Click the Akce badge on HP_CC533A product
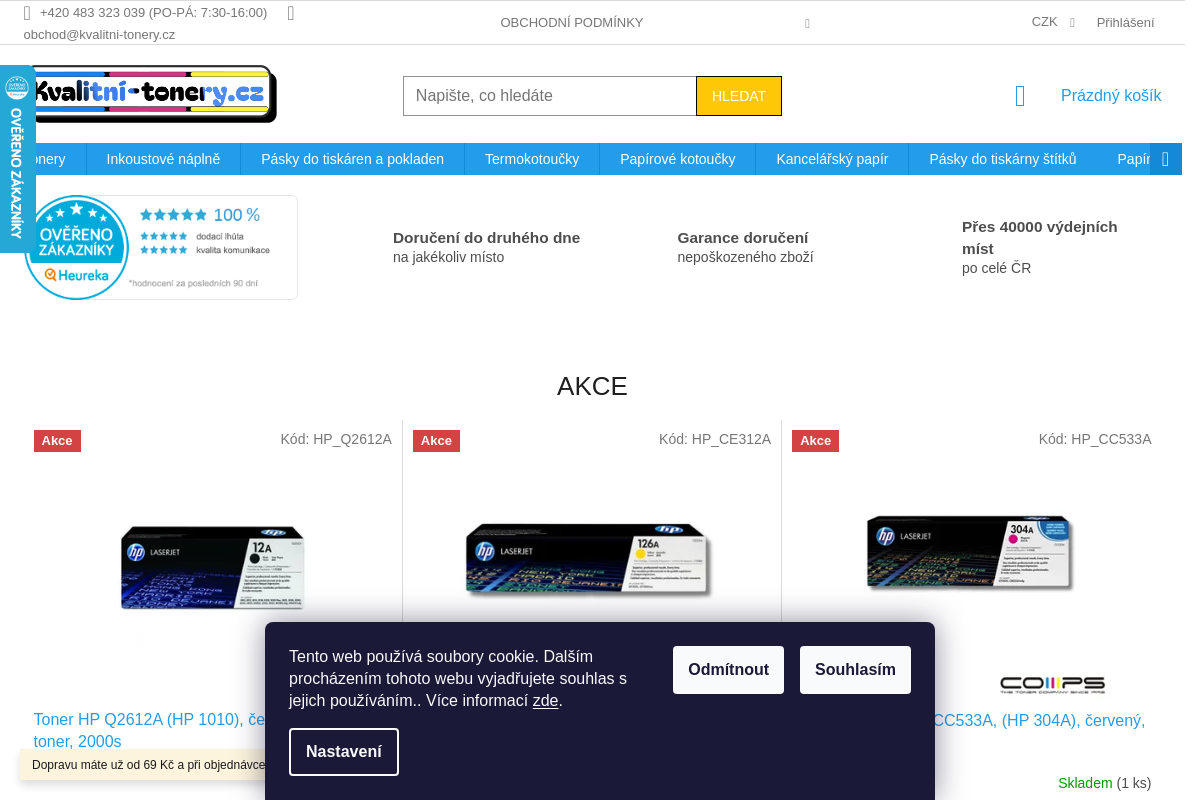This screenshot has width=1200, height=800. (x=815, y=441)
